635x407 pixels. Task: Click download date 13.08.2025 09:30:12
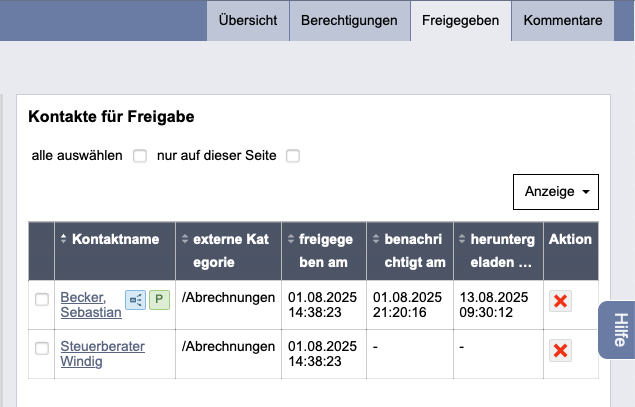(494, 305)
